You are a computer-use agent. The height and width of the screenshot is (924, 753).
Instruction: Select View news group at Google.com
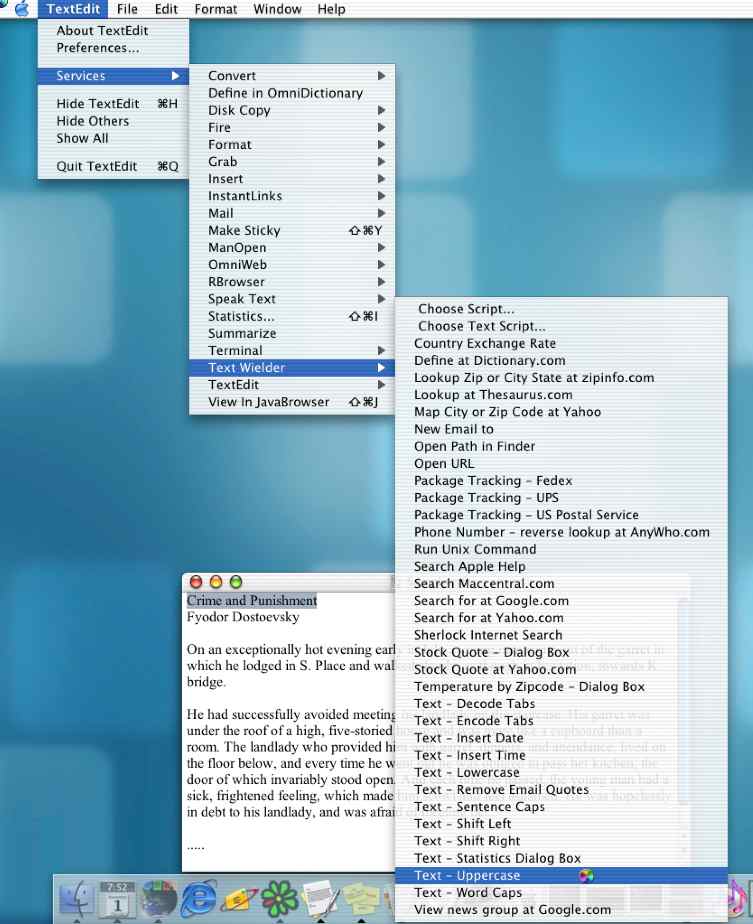(x=562, y=909)
